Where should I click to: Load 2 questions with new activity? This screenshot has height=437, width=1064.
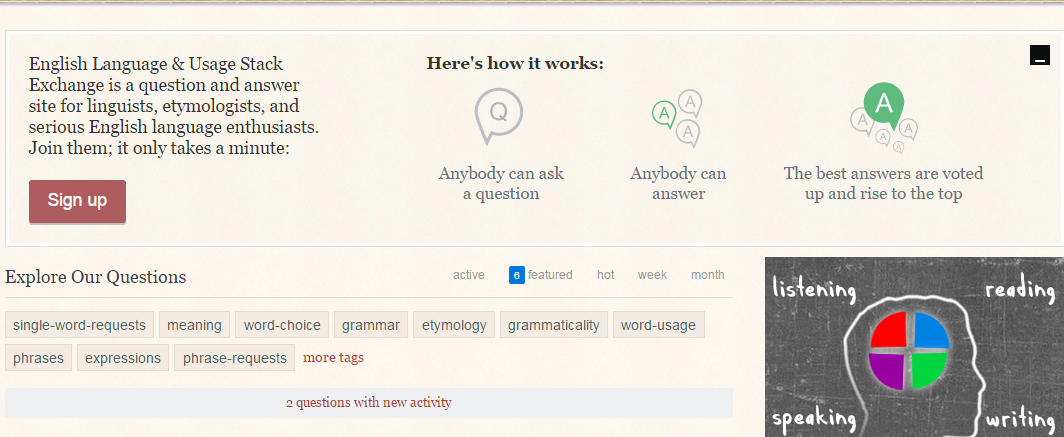pyautogui.click(x=368, y=402)
